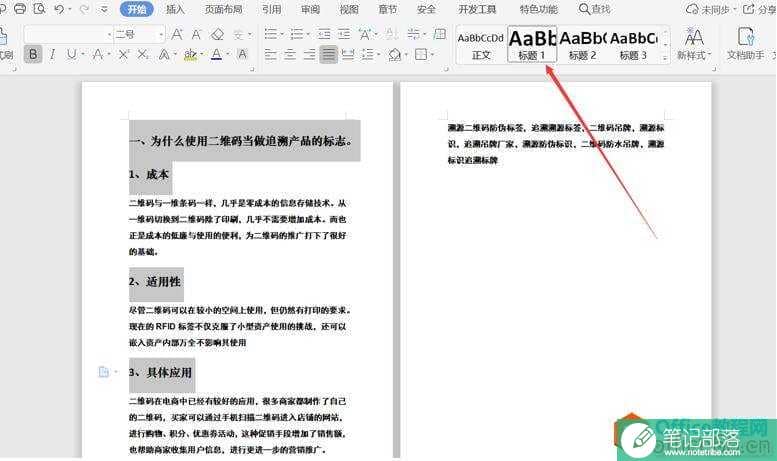Image resolution: width=777 pixels, height=461 pixels.
Task: Toggle Italic formatting
Action: [x=52, y=54]
